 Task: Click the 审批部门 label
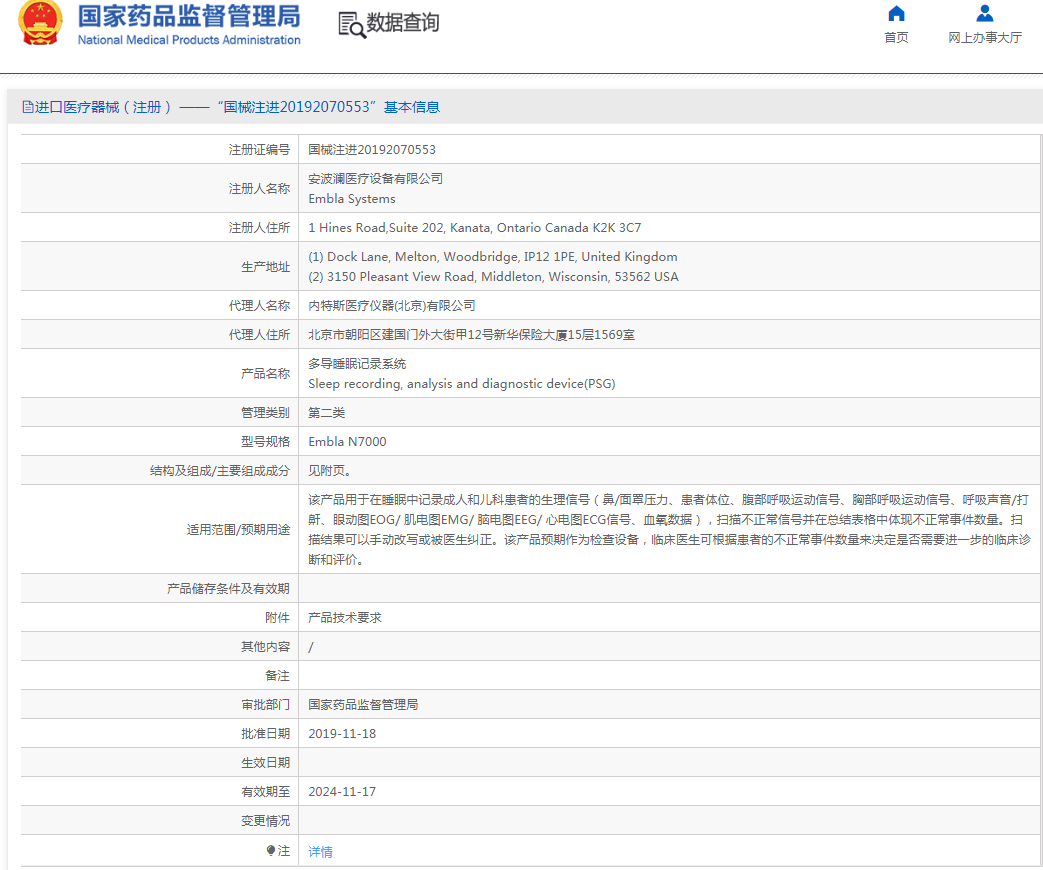tap(265, 705)
